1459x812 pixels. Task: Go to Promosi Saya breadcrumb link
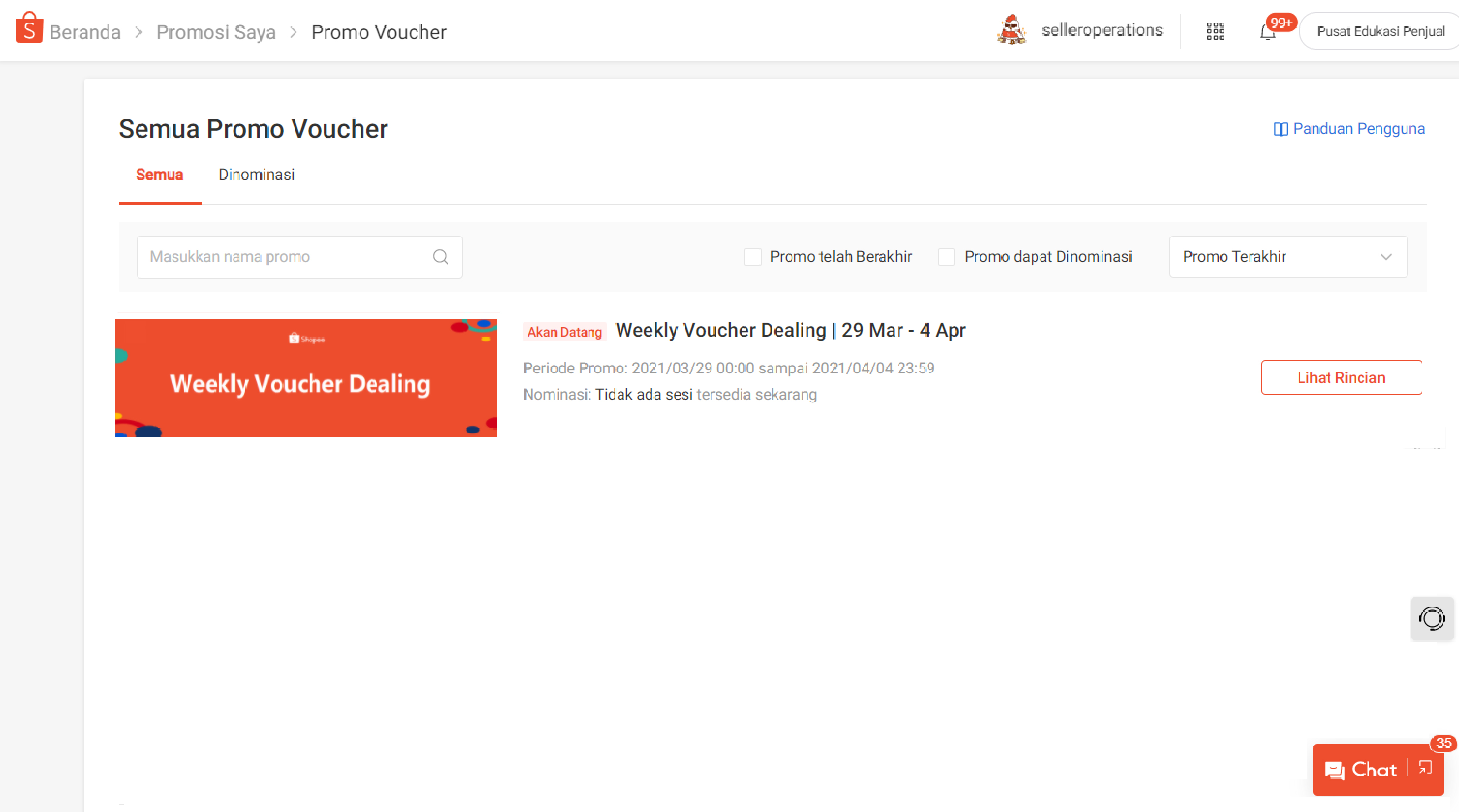point(216,32)
